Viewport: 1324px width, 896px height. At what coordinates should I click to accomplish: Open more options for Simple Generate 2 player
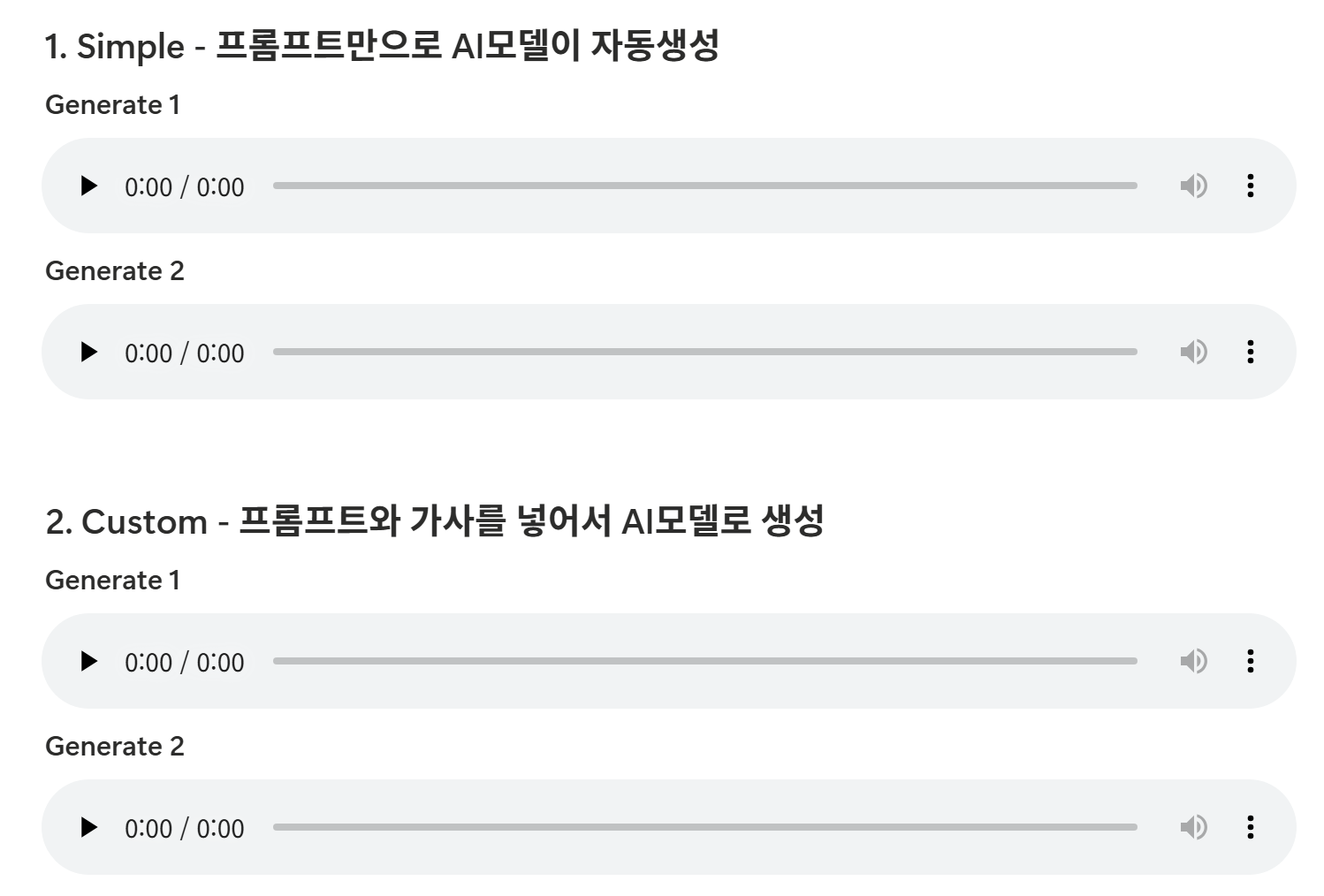[1251, 352]
